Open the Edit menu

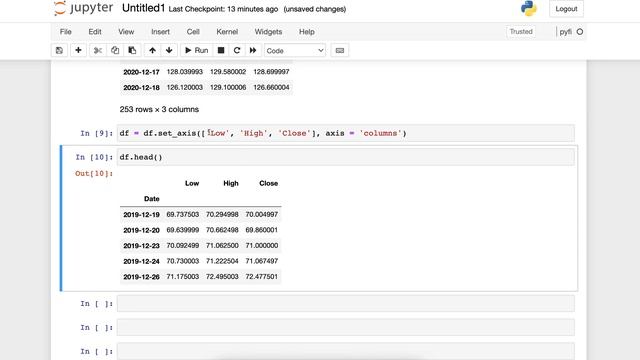pos(95,32)
